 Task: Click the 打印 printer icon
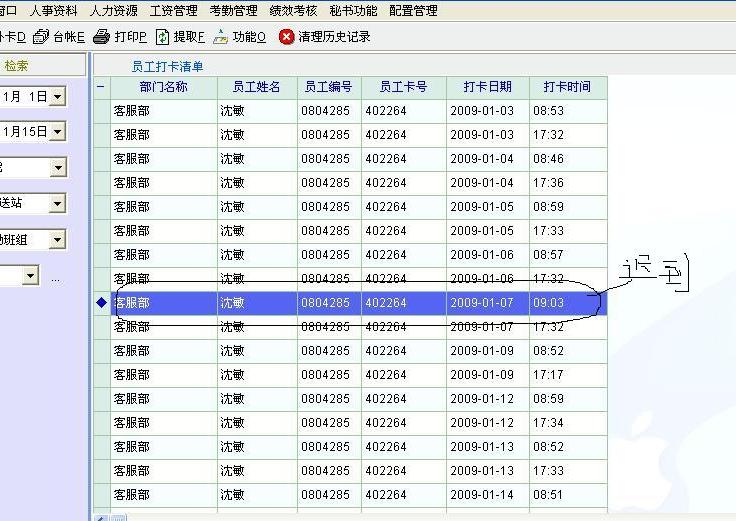pyautogui.click(x=101, y=37)
